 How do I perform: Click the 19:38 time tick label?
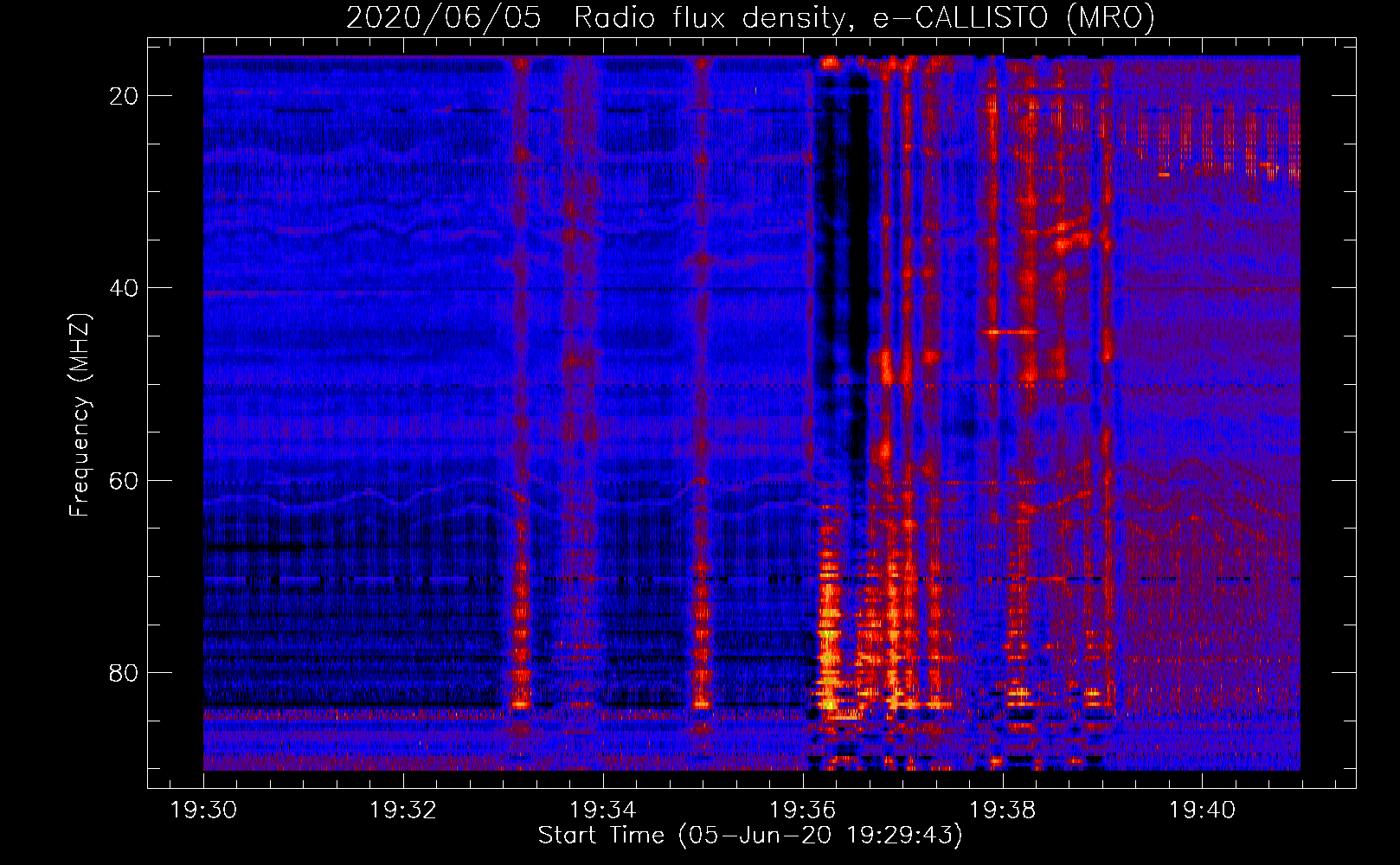click(1003, 811)
